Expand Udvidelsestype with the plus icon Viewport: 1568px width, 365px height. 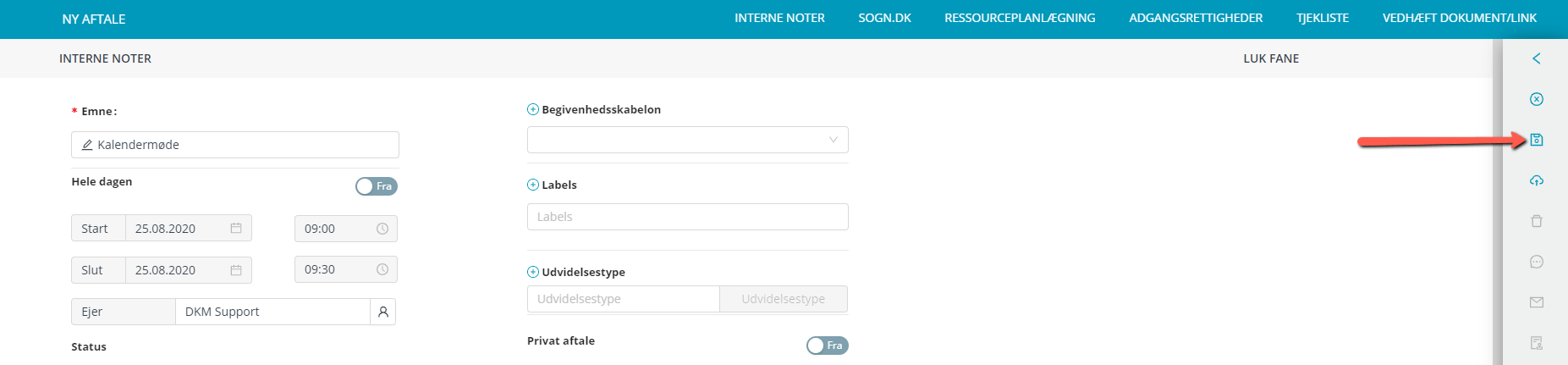[x=533, y=272]
